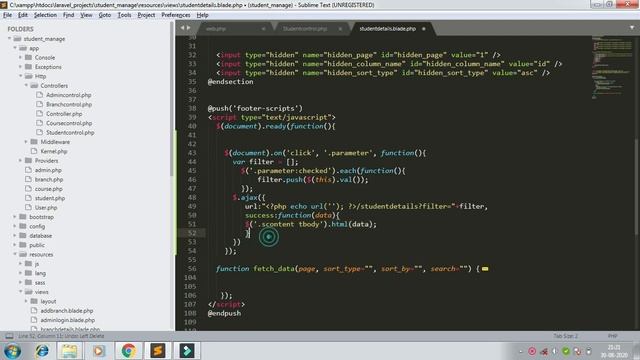640x360 pixels.
Task: Open Kernel.php file
Action: (x=54, y=151)
